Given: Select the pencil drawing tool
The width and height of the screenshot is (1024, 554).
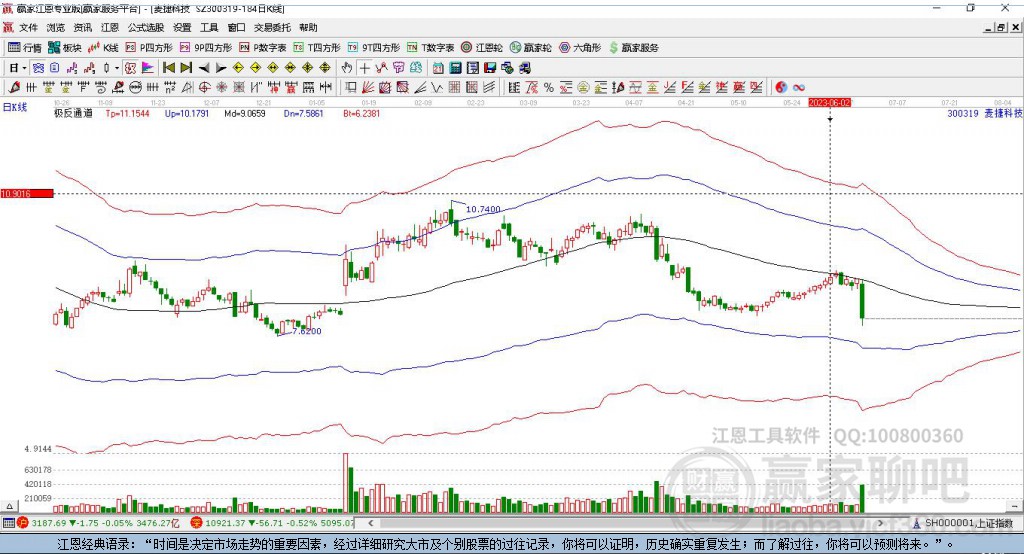Looking at the screenshot, I should 14,88.
